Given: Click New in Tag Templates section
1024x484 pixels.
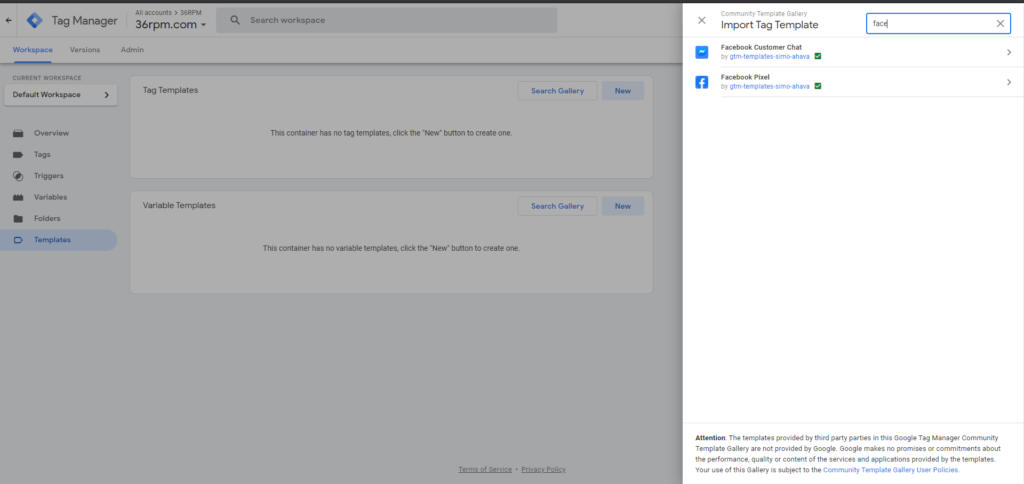Looking at the screenshot, I should click(x=623, y=91).
